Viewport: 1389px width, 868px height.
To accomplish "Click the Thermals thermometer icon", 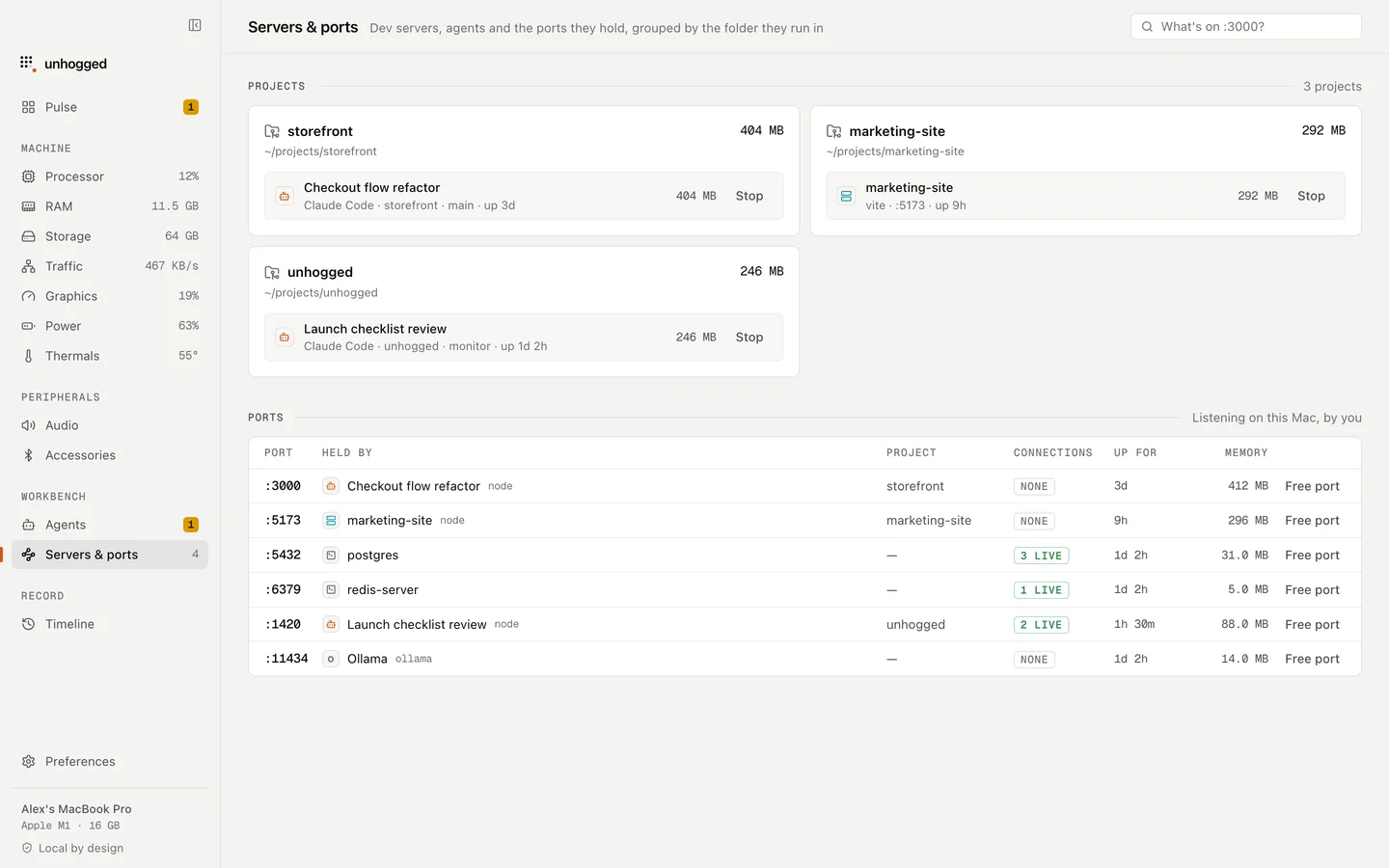I will point(29,356).
